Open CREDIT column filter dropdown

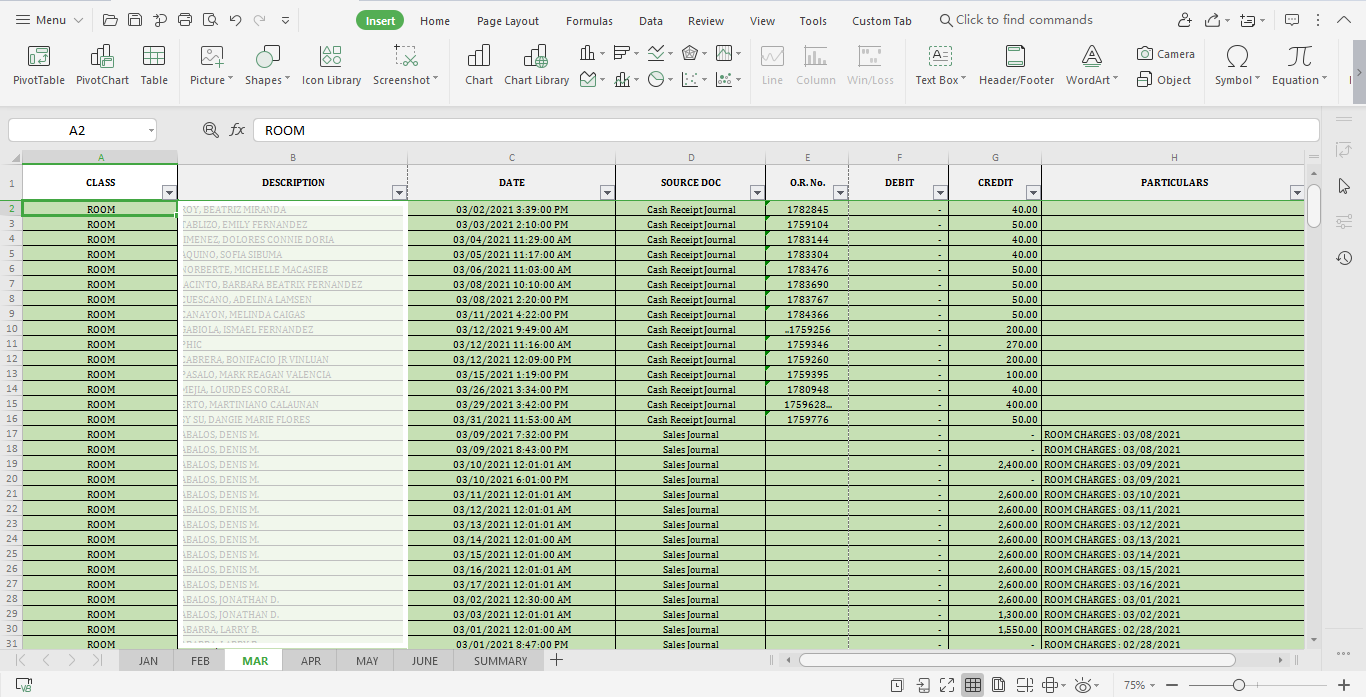pos(1033,193)
